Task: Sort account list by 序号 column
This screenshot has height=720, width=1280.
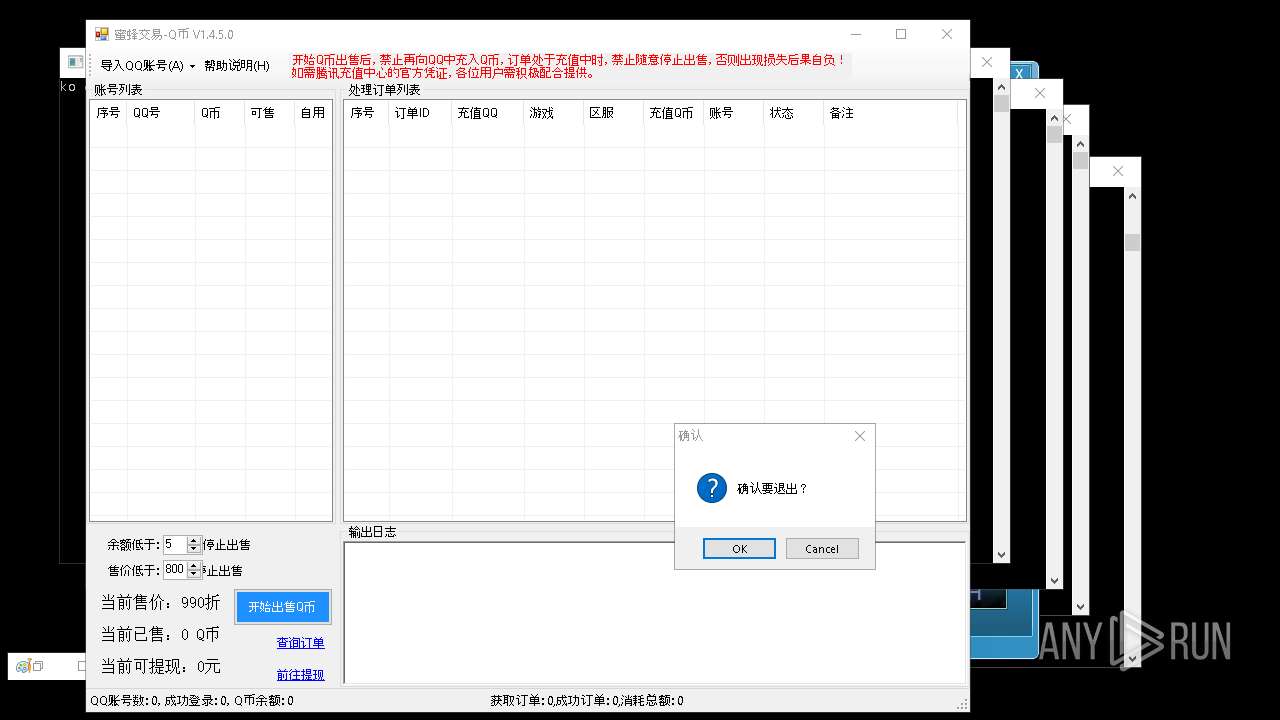Action: (x=109, y=113)
